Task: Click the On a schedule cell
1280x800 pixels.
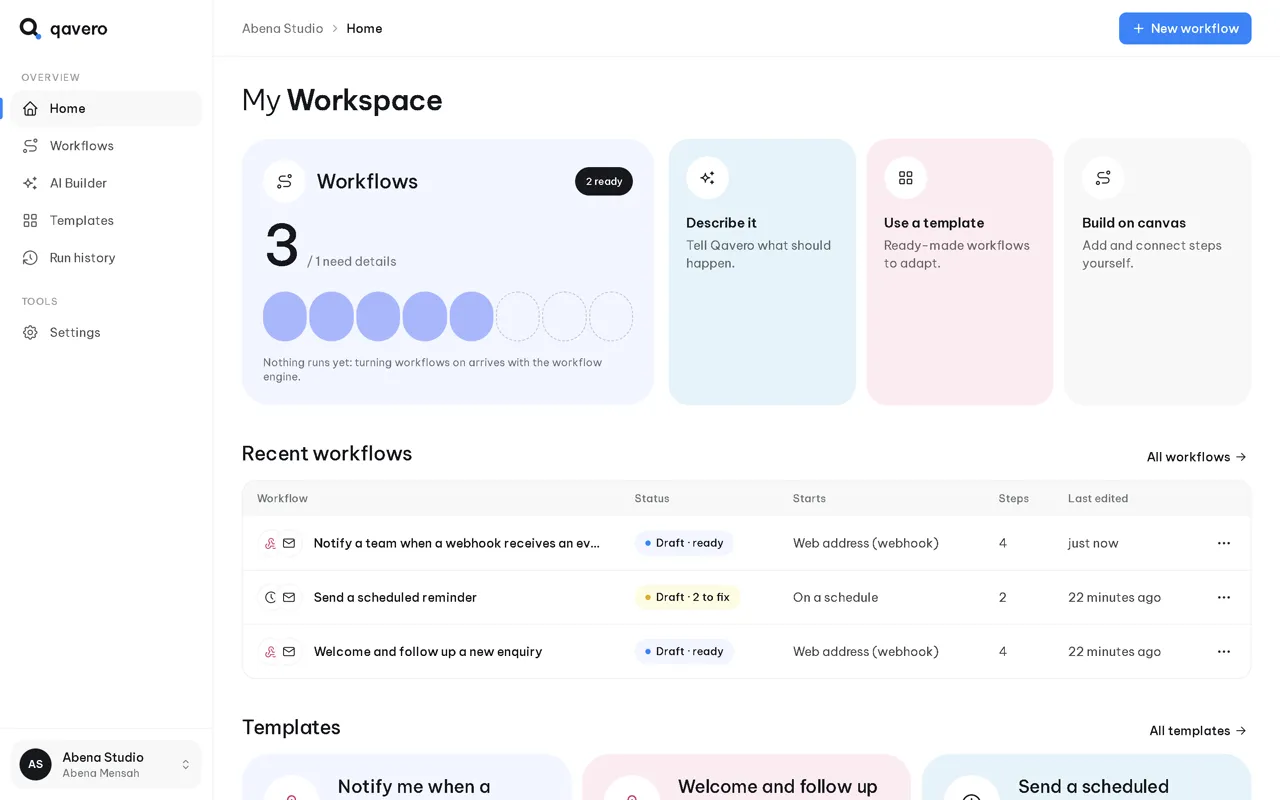Action: click(836, 597)
